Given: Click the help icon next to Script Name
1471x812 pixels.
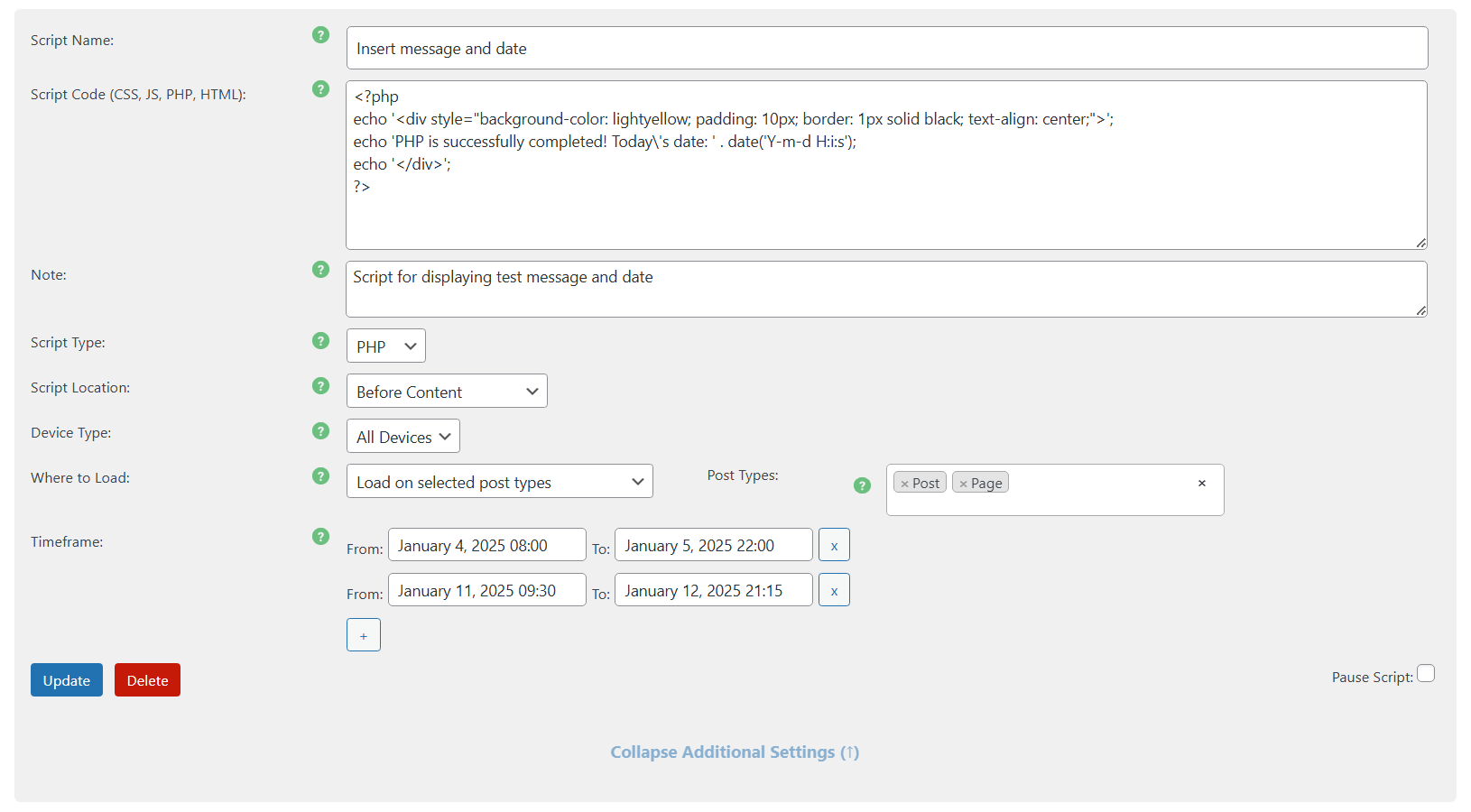Looking at the screenshot, I should tap(320, 35).
